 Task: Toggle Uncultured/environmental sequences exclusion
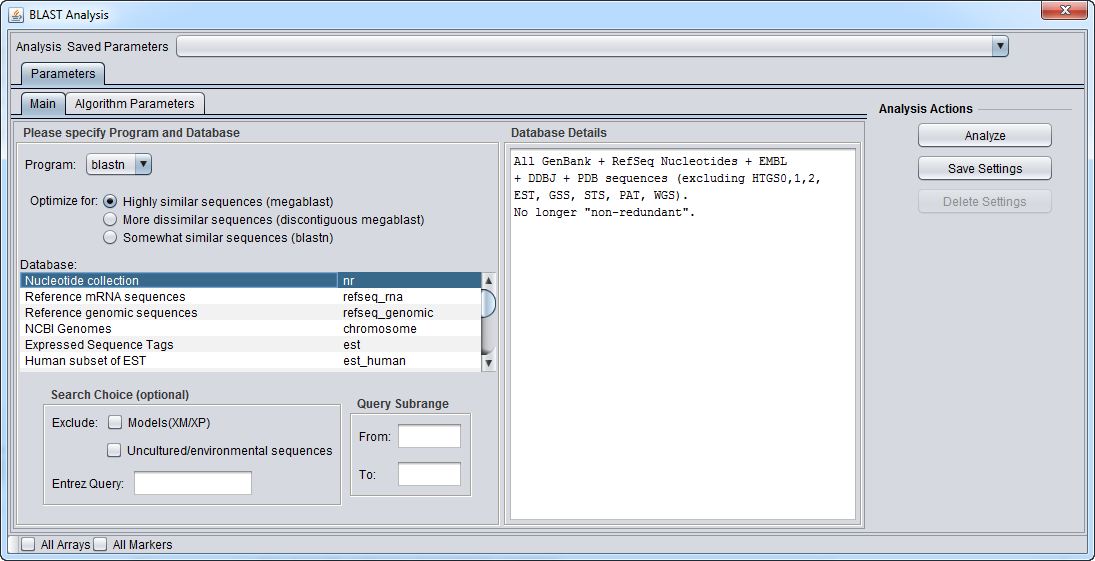tap(115, 450)
